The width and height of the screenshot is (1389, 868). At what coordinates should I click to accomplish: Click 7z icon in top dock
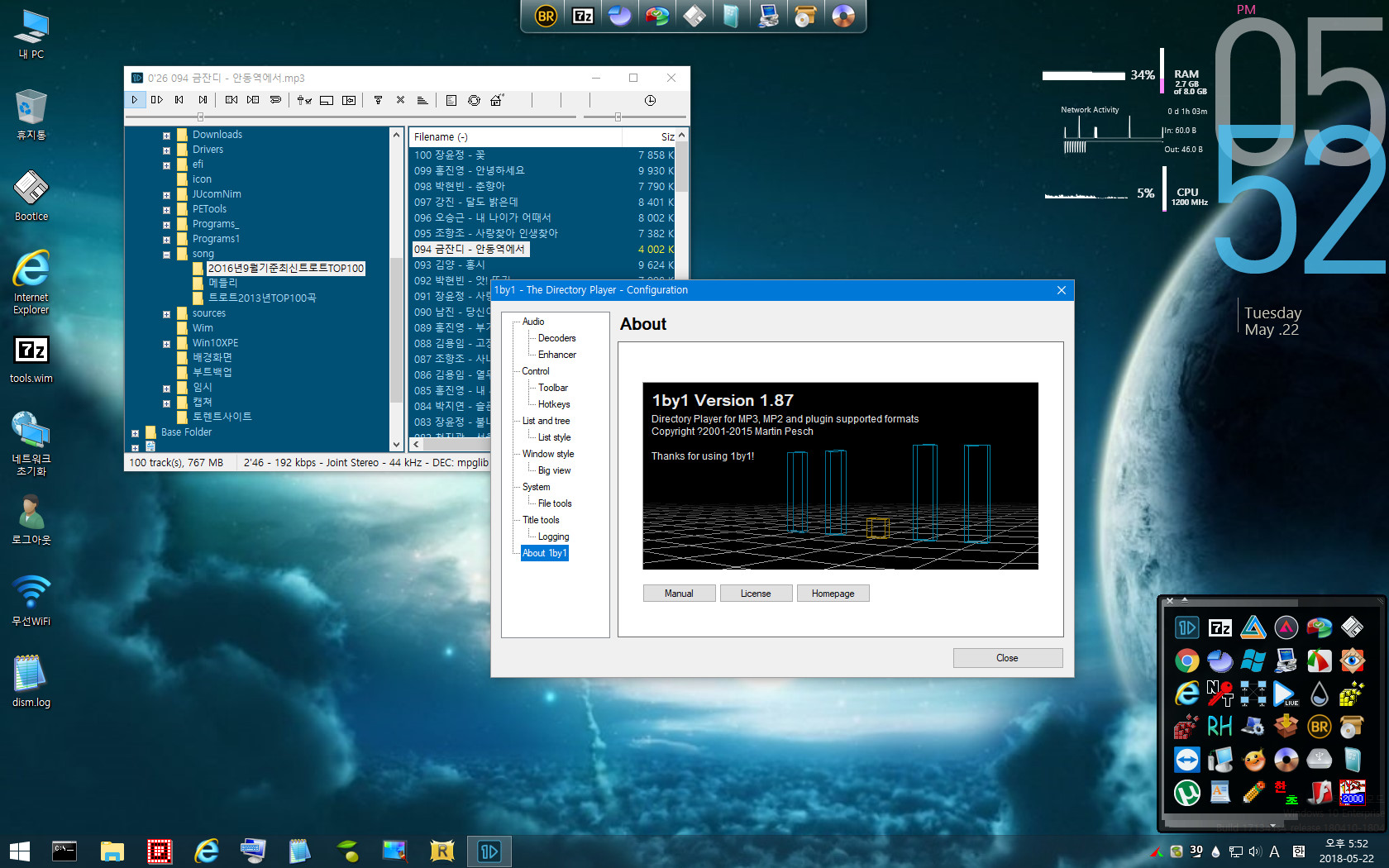pos(583,16)
